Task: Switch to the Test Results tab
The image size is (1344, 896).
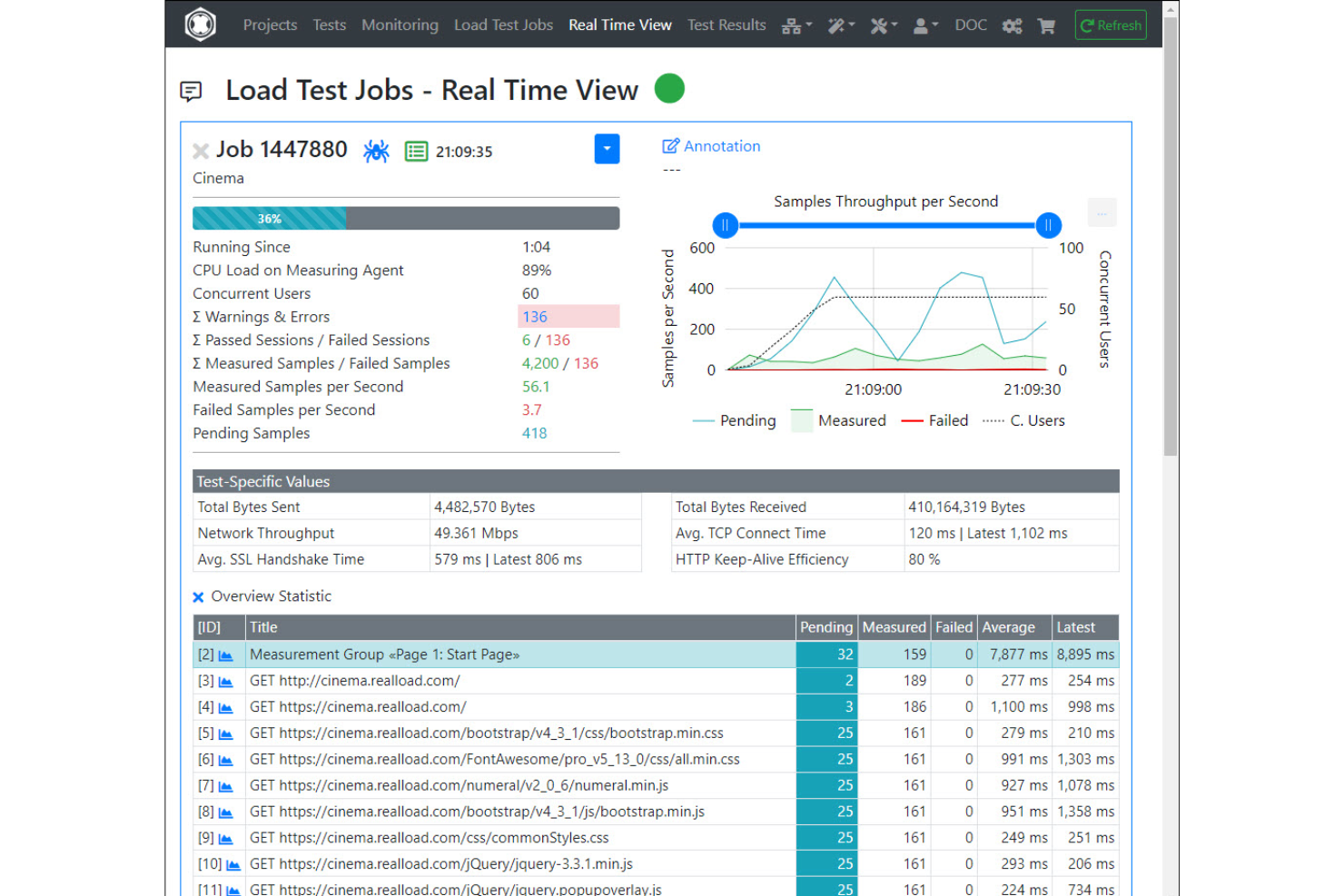Action: pos(726,25)
